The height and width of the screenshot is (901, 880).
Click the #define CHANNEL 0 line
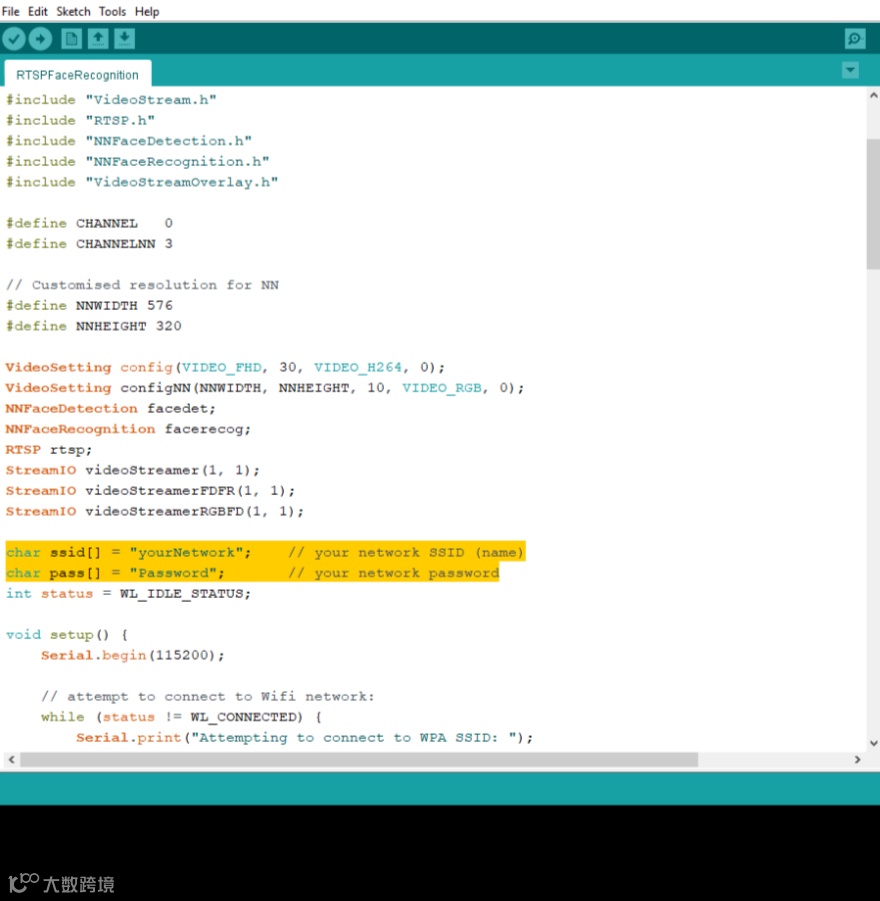[89, 224]
